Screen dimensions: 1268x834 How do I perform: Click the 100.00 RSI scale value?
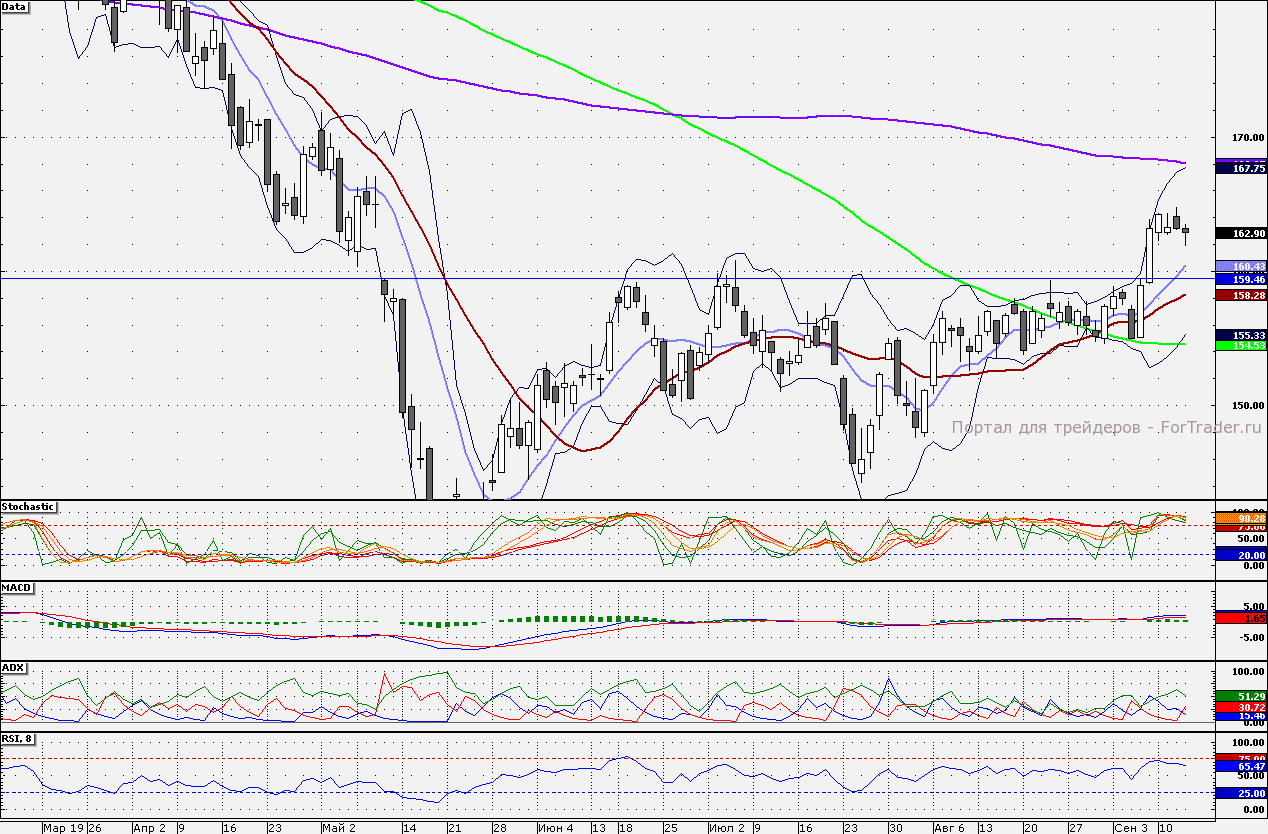pyautogui.click(x=1249, y=743)
